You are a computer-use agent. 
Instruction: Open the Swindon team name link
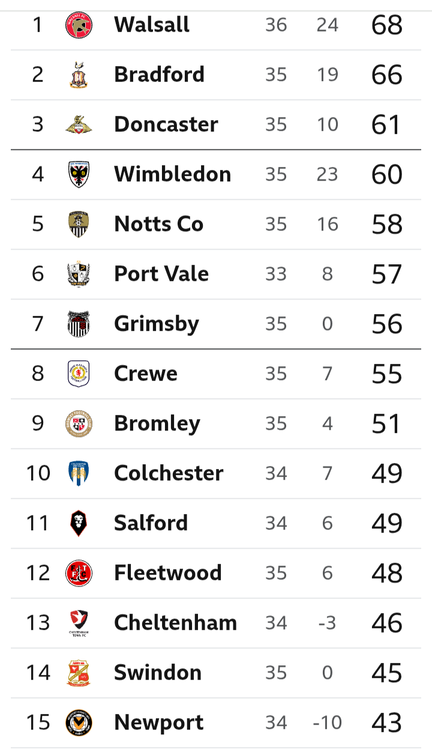157,673
